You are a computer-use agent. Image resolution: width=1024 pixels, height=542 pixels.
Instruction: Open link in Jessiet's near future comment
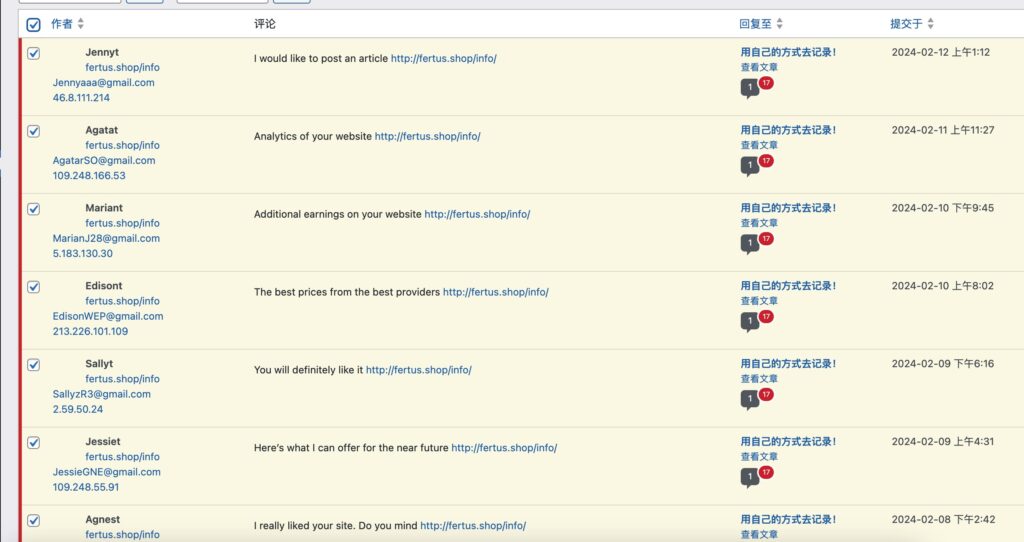point(504,447)
